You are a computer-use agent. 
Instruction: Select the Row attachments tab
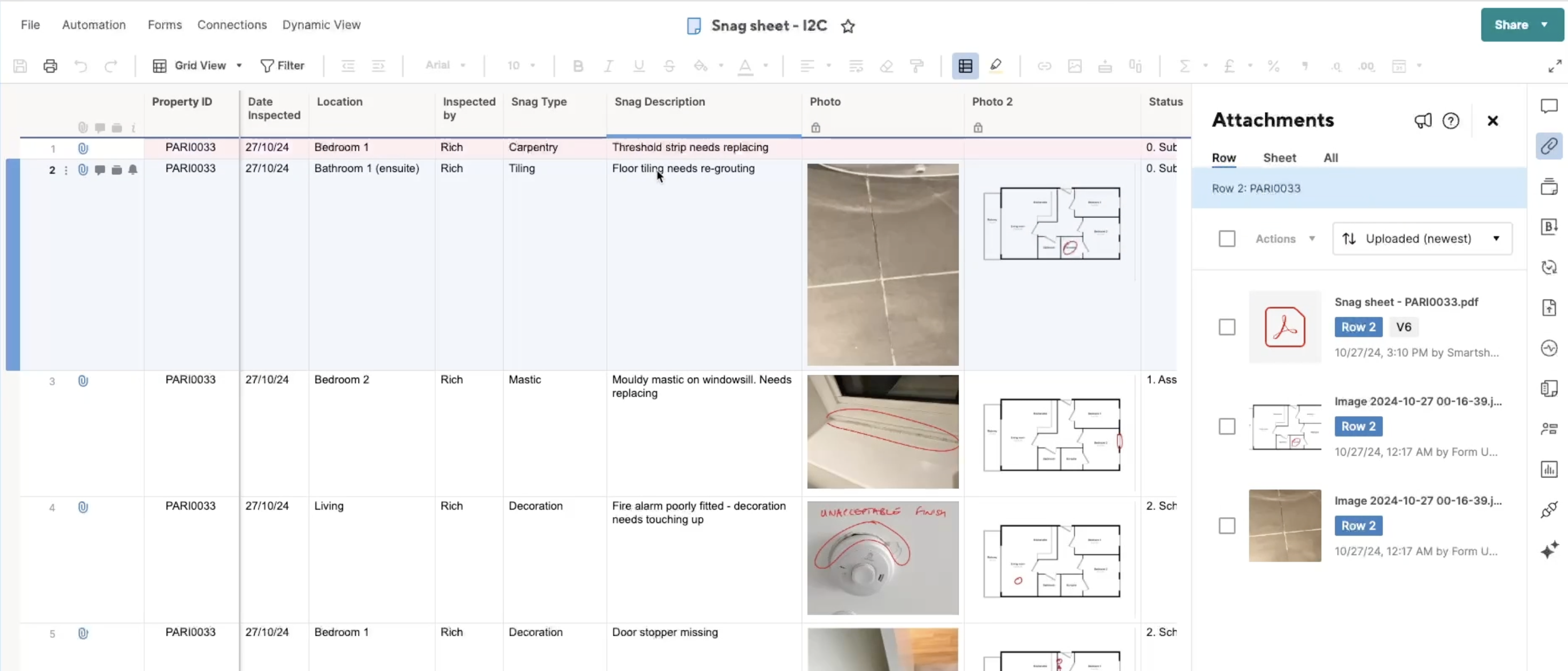pyautogui.click(x=1224, y=158)
